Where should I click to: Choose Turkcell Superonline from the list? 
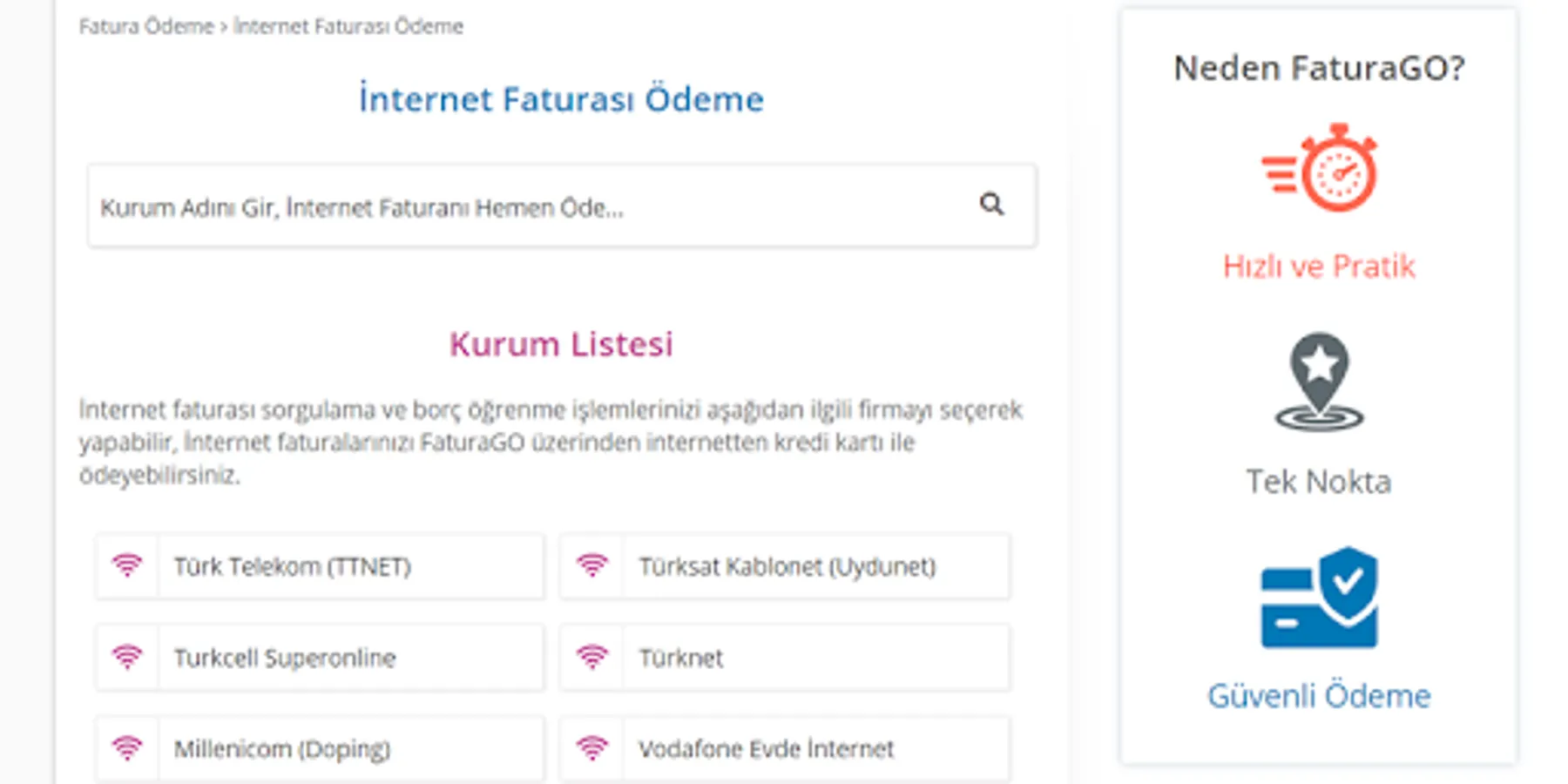point(285,659)
